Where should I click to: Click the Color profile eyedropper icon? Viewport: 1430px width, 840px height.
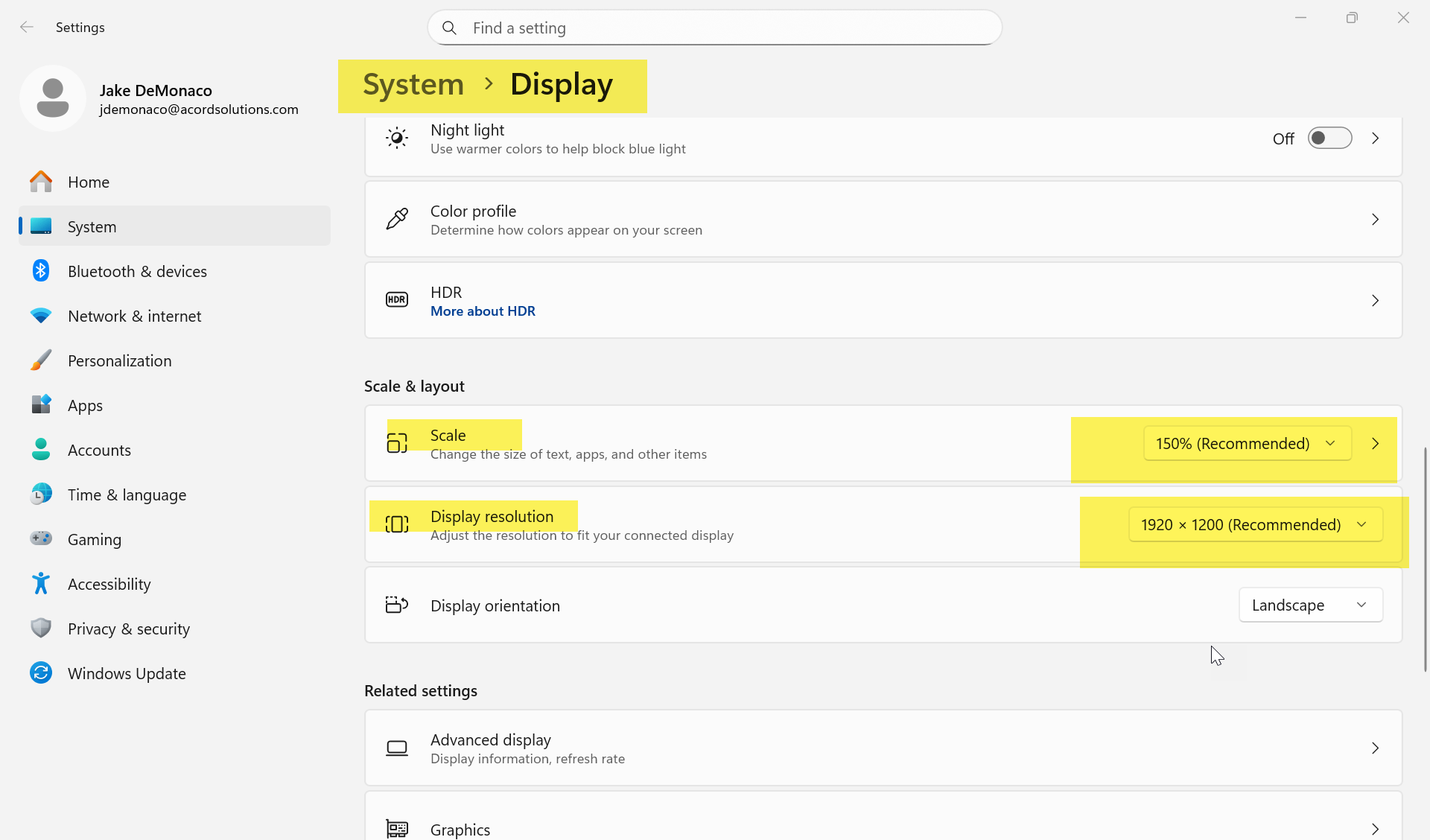397,219
